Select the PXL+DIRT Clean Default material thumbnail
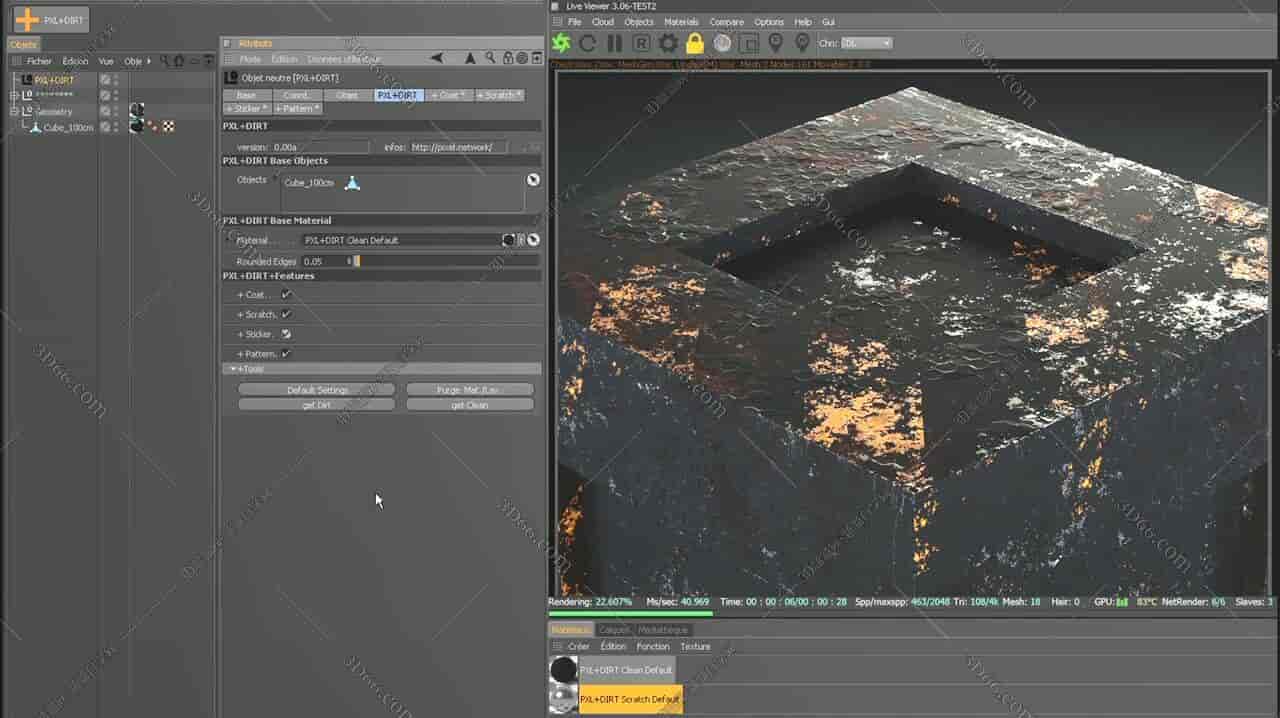This screenshot has height=718, width=1280. 563,669
